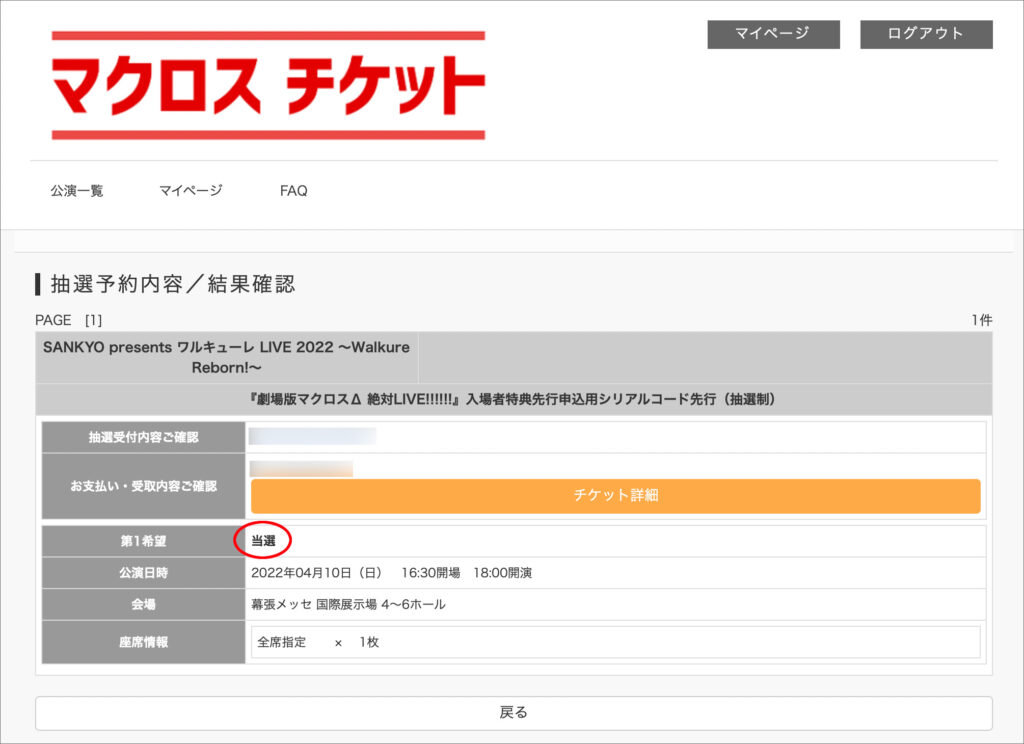Go to 公演一覧 in the navigation menu
The width and height of the screenshot is (1024, 744).
click(77, 190)
